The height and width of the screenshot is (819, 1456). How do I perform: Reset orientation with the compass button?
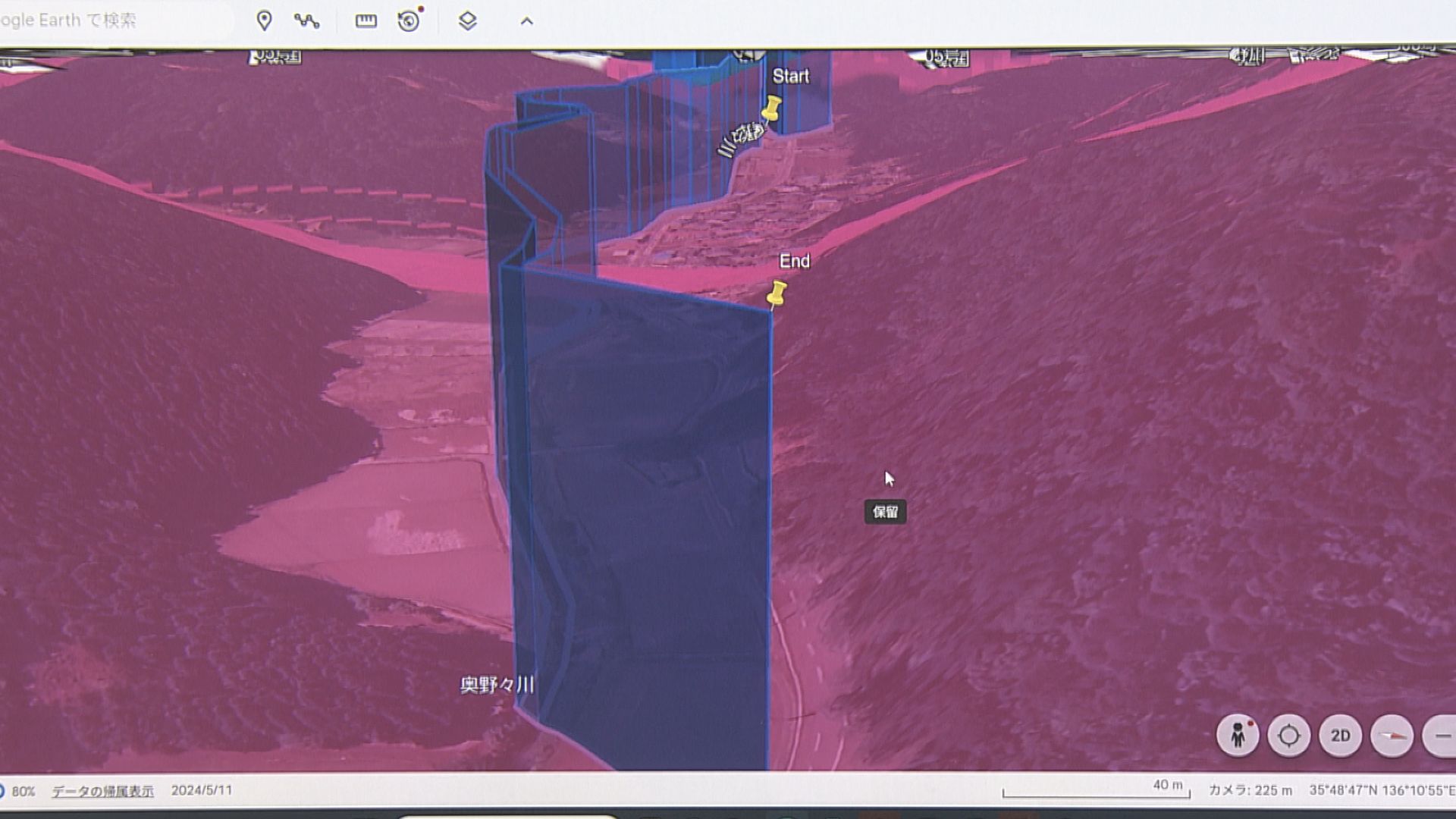click(x=1392, y=735)
